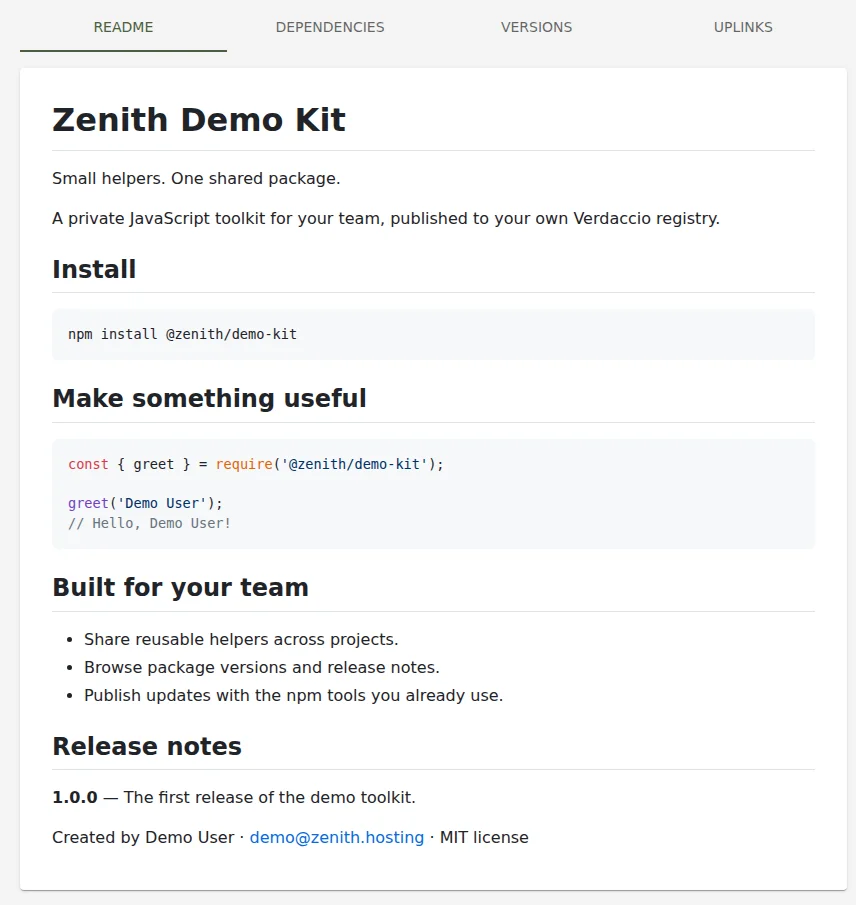The width and height of the screenshot is (856, 905).
Task: Open the DEPENDENCIES tab
Action: [x=330, y=27]
